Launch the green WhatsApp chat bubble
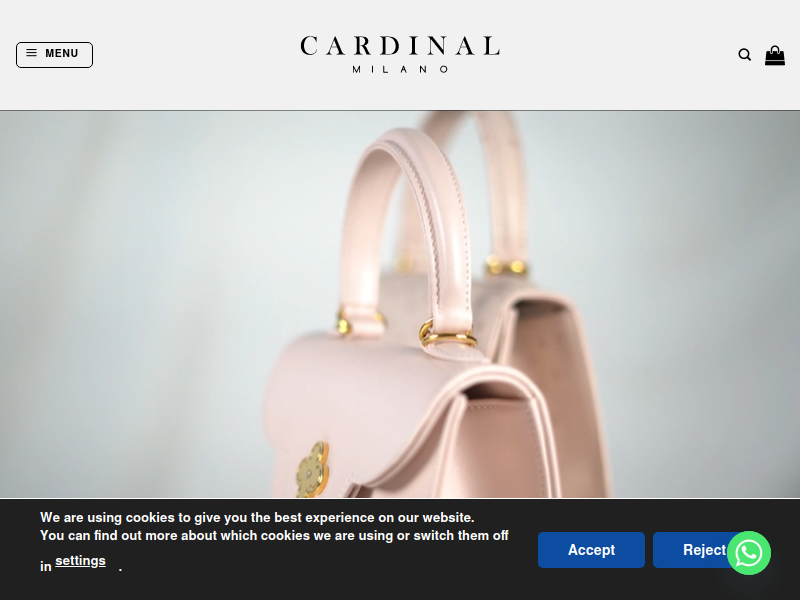Viewport: 800px width, 600px height. click(x=748, y=553)
